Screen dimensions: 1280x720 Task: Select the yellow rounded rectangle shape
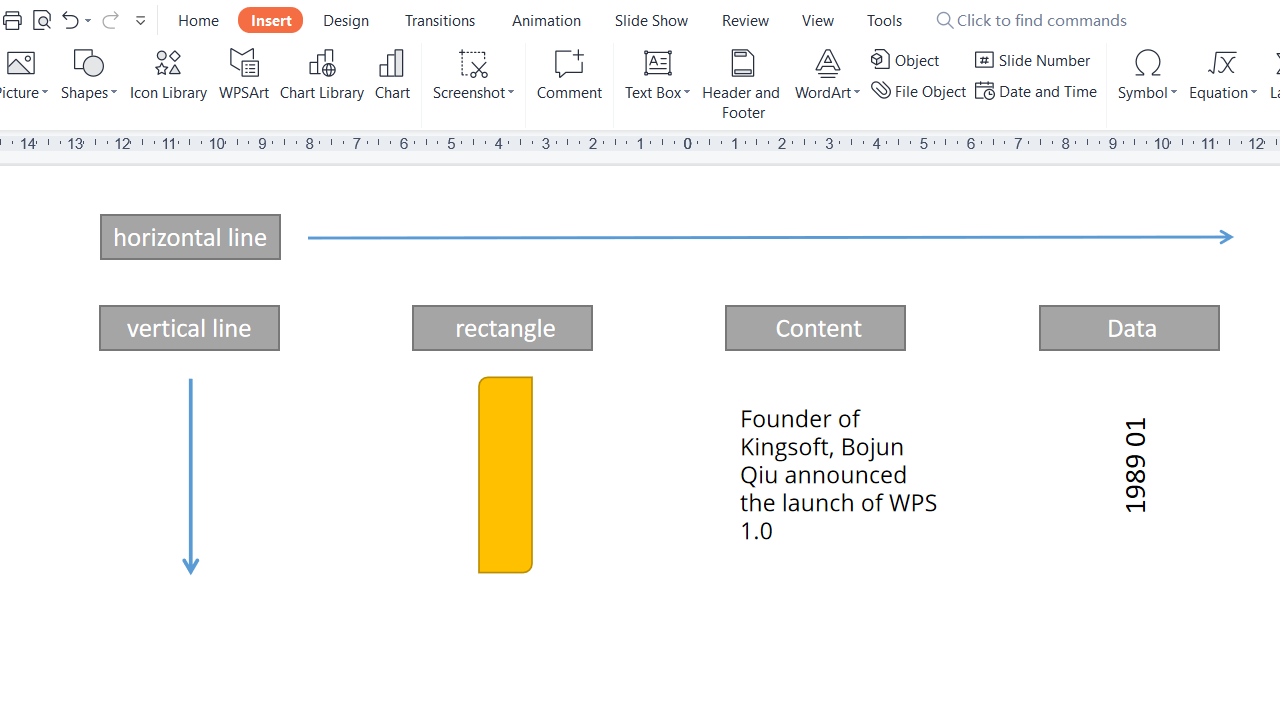[505, 475]
